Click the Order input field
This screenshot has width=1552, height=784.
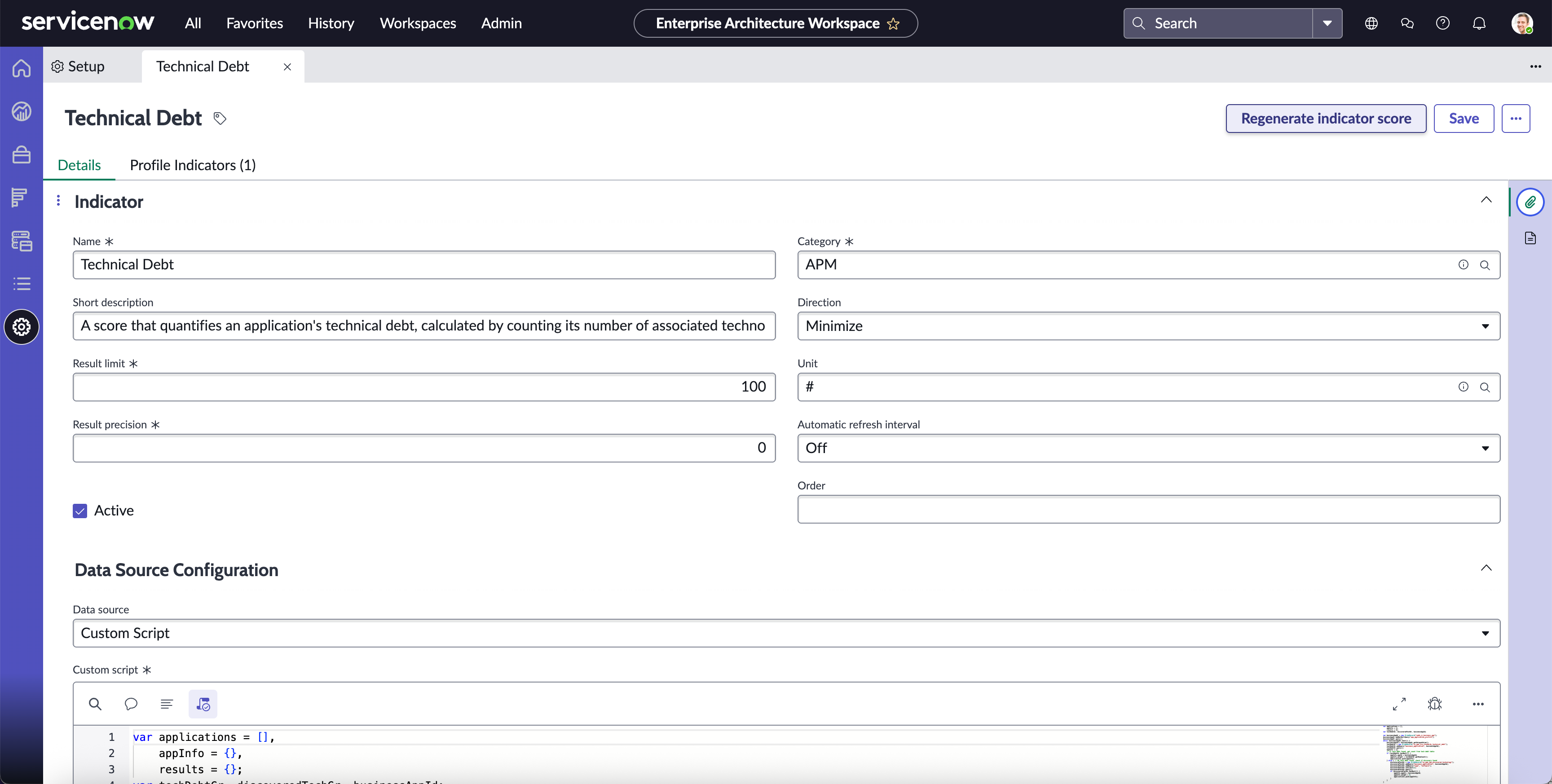pyautogui.click(x=1148, y=509)
